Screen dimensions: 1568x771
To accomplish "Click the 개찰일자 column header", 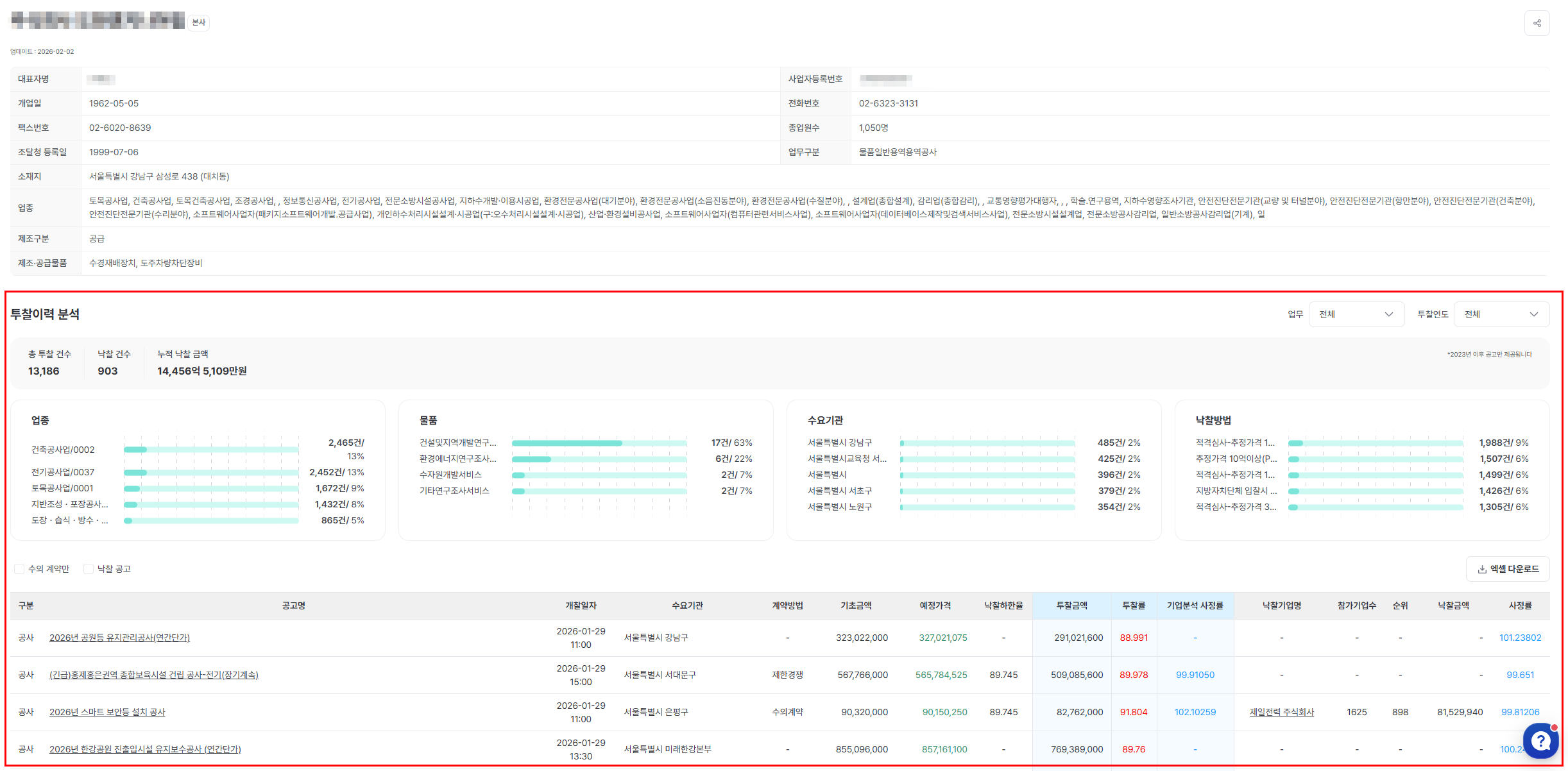I will coord(581,606).
